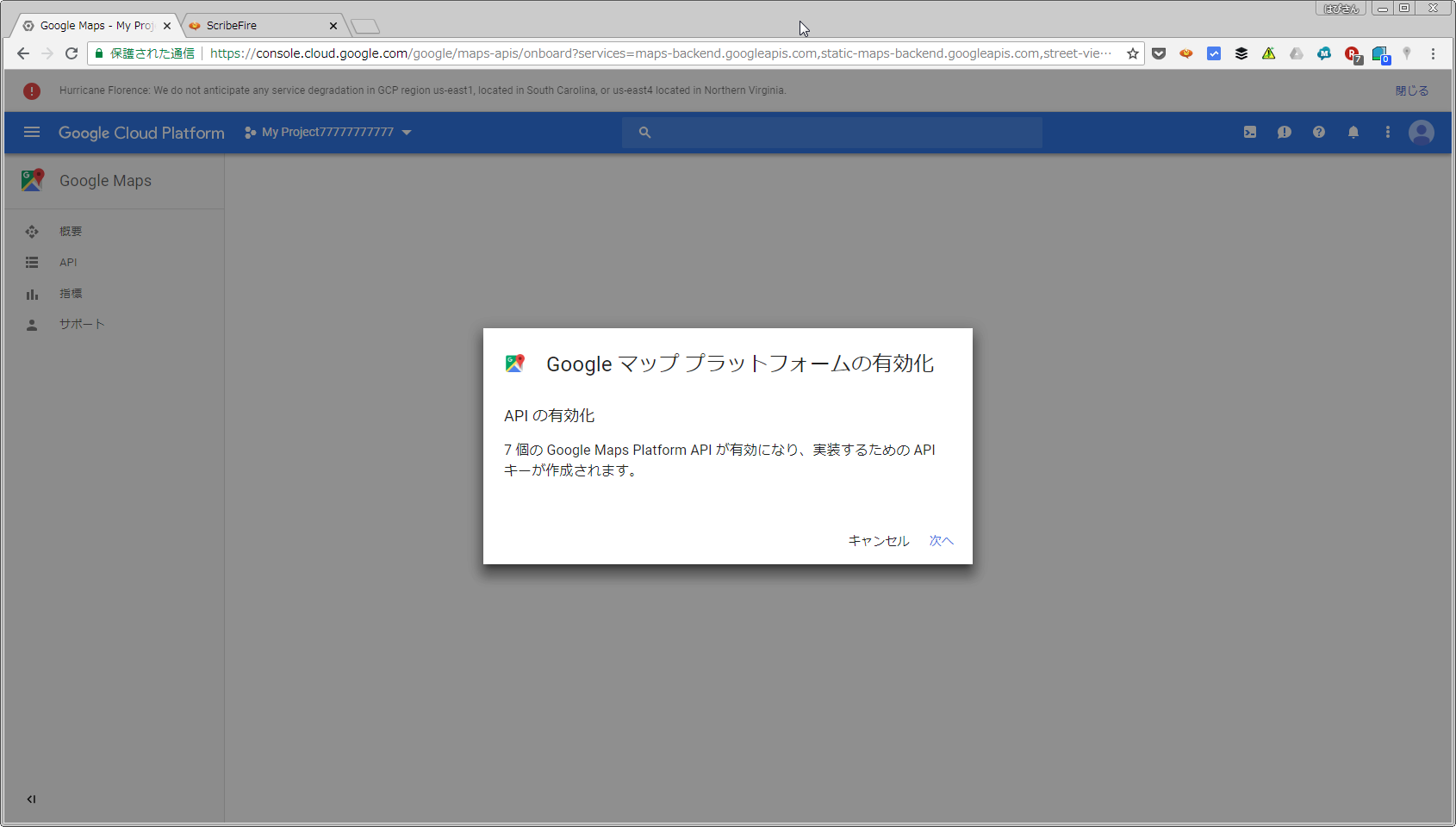
Task: Open the help question mark icon
Action: point(1319,132)
